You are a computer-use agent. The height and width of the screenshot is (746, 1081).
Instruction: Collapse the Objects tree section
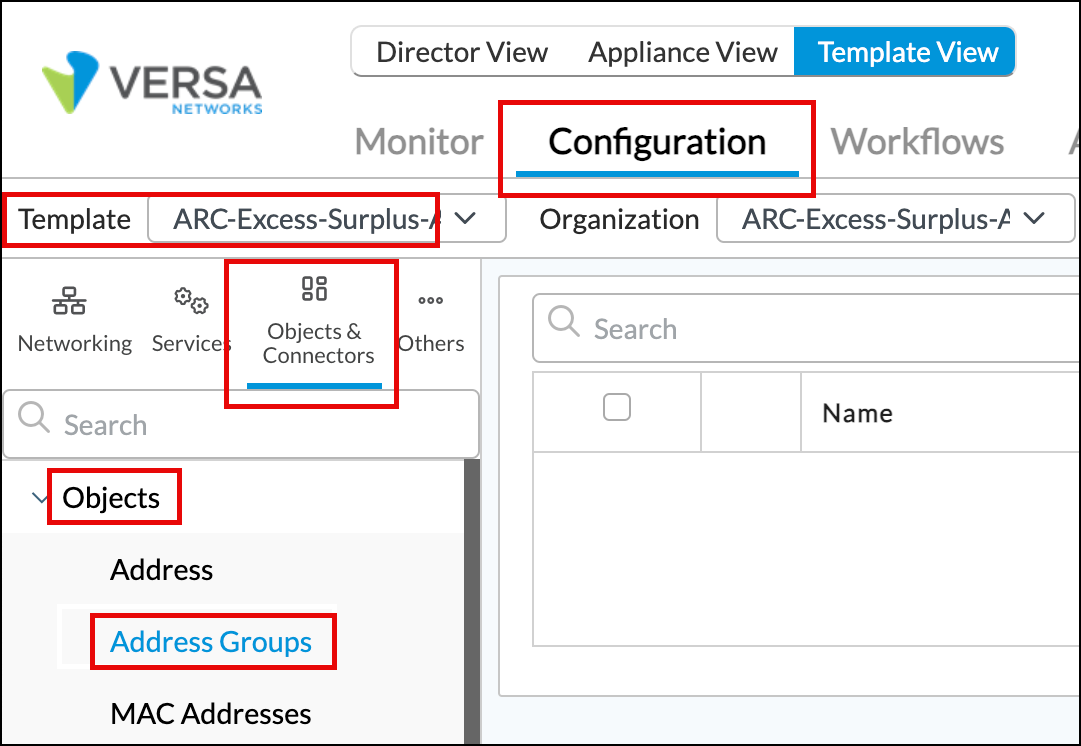[41, 498]
